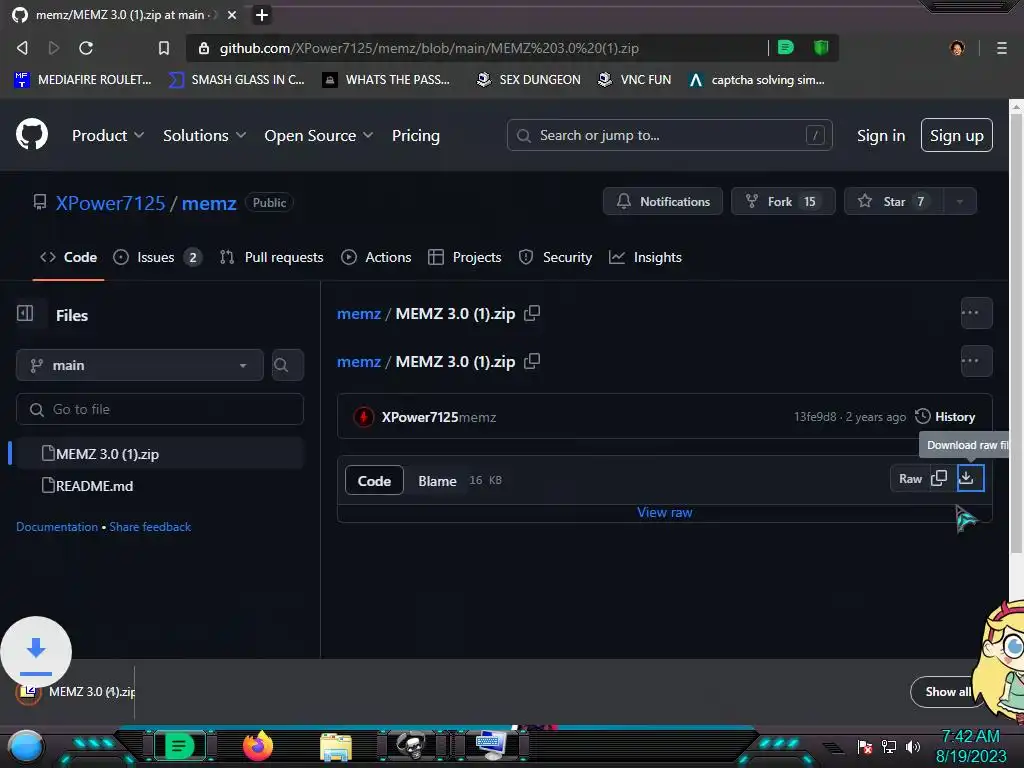The image size is (1024, 768).
Task: Open the XPower7125 owner link
Action: tap(110, 203)
